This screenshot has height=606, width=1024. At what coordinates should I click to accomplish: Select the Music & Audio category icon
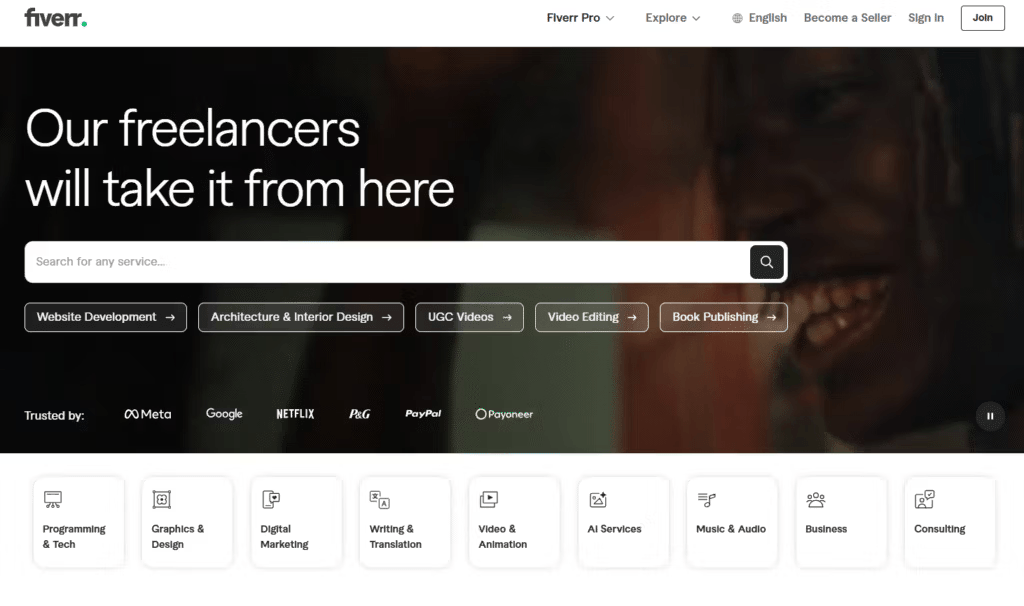pyautogui.click(x=705, y=497)
